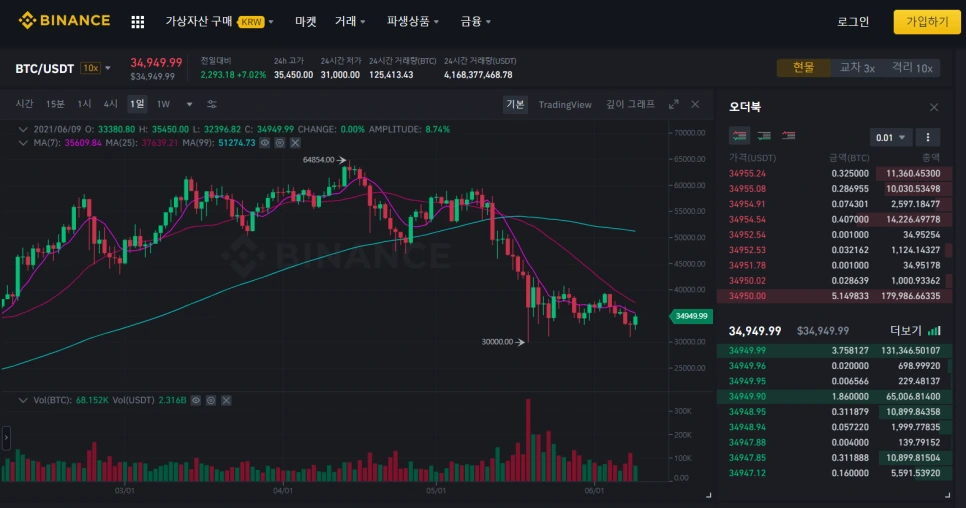Click ask price 34955.24
Image resolution: width=966 pixels, height=508 pixels.
click(747, 174)
